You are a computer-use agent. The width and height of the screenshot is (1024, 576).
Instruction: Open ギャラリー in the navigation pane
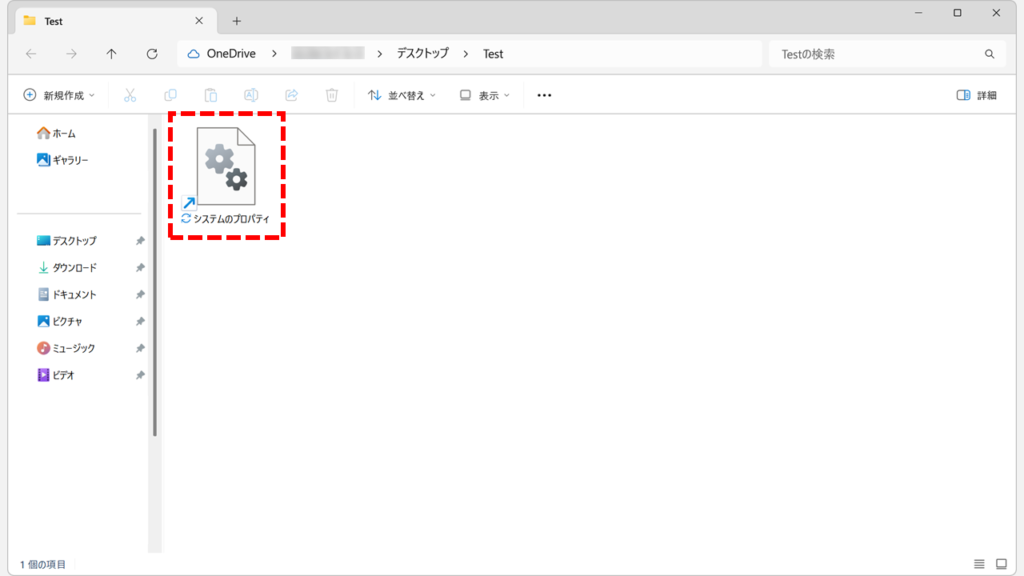tap(63, 160)
